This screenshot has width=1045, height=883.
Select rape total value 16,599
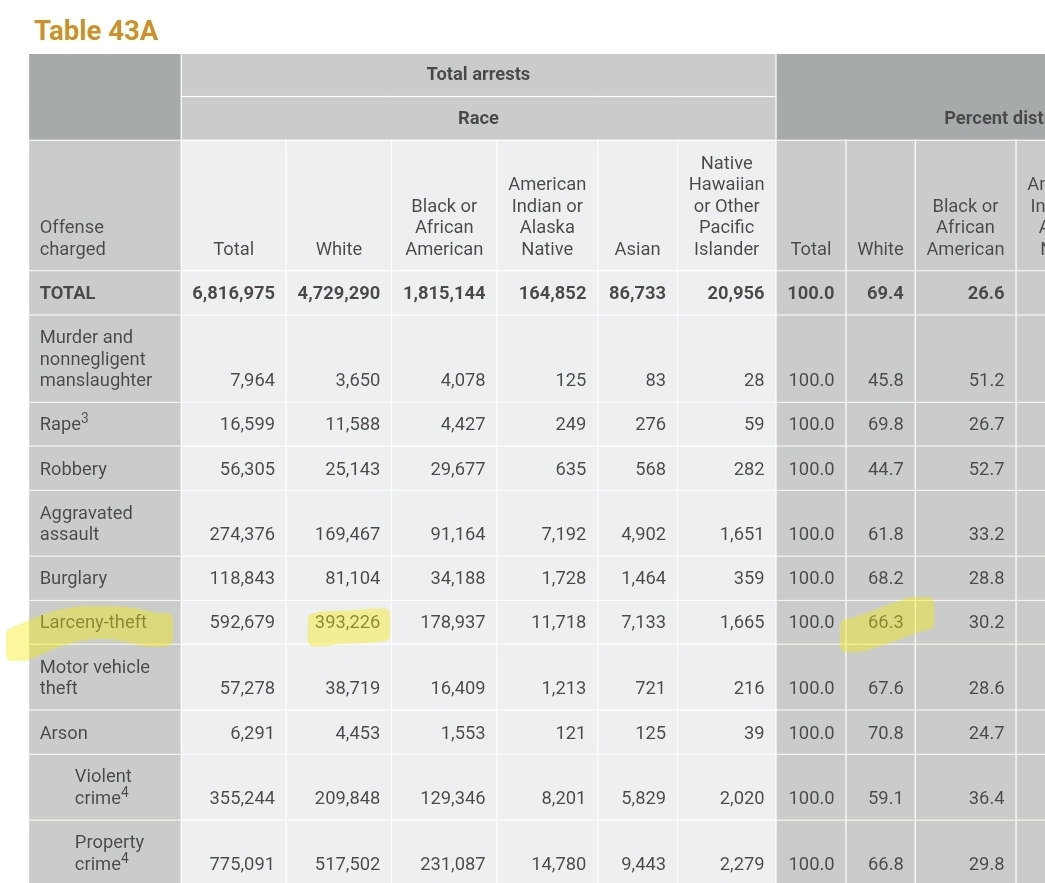[x=247, y=424]
